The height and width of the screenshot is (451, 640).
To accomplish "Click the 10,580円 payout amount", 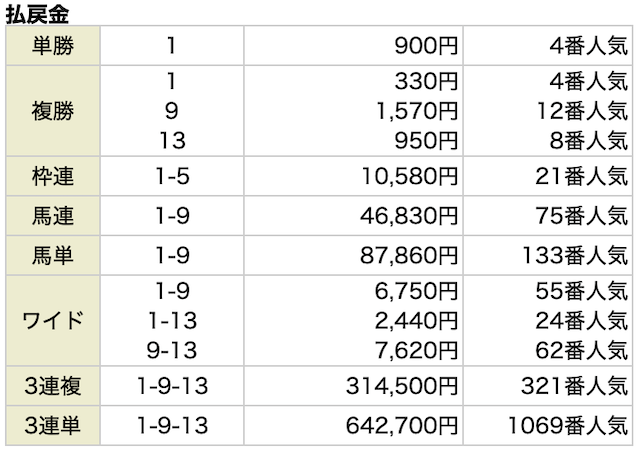I will [410, 176].
